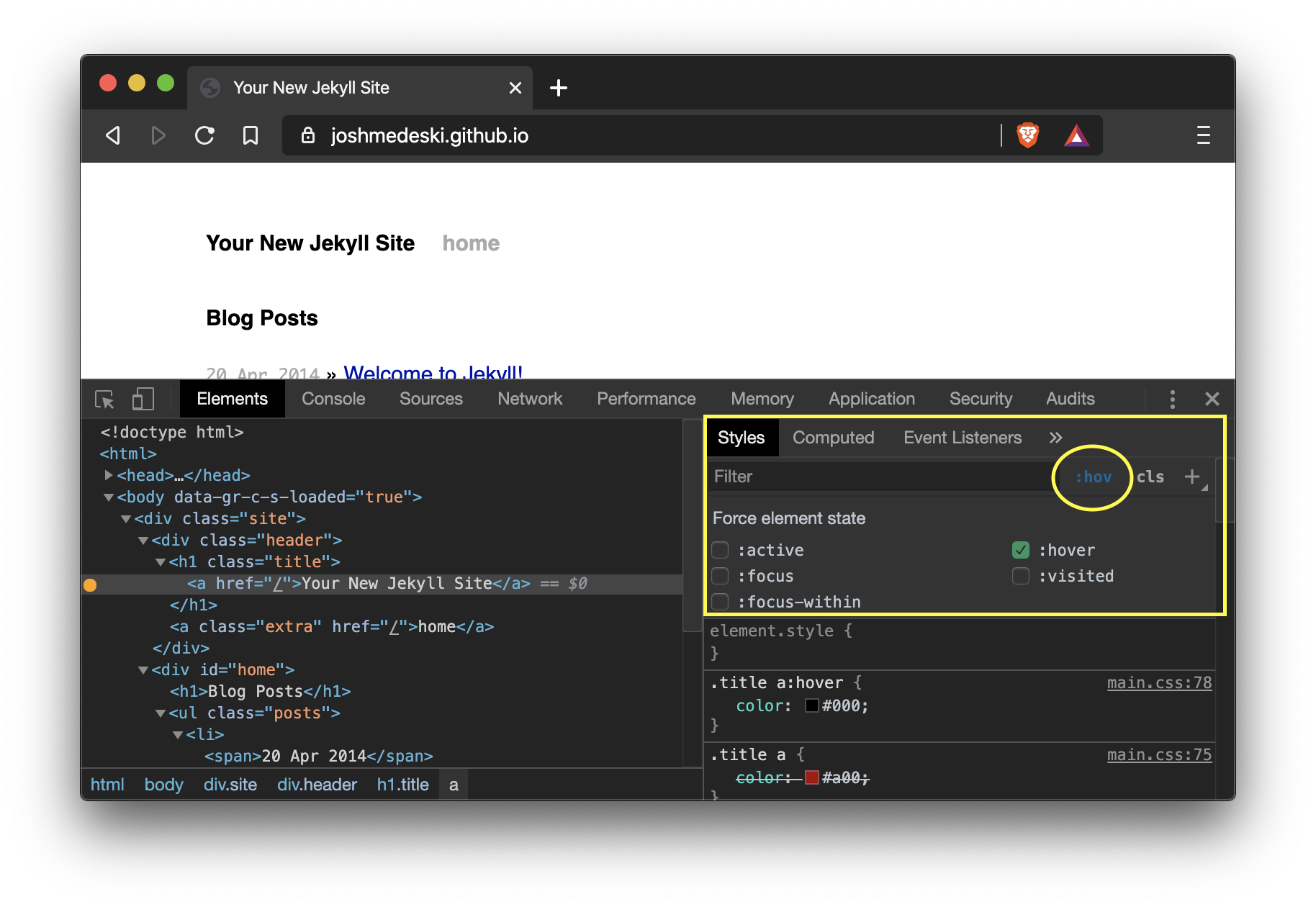Check the :visited state checkbox

[x=1021, y=577]
